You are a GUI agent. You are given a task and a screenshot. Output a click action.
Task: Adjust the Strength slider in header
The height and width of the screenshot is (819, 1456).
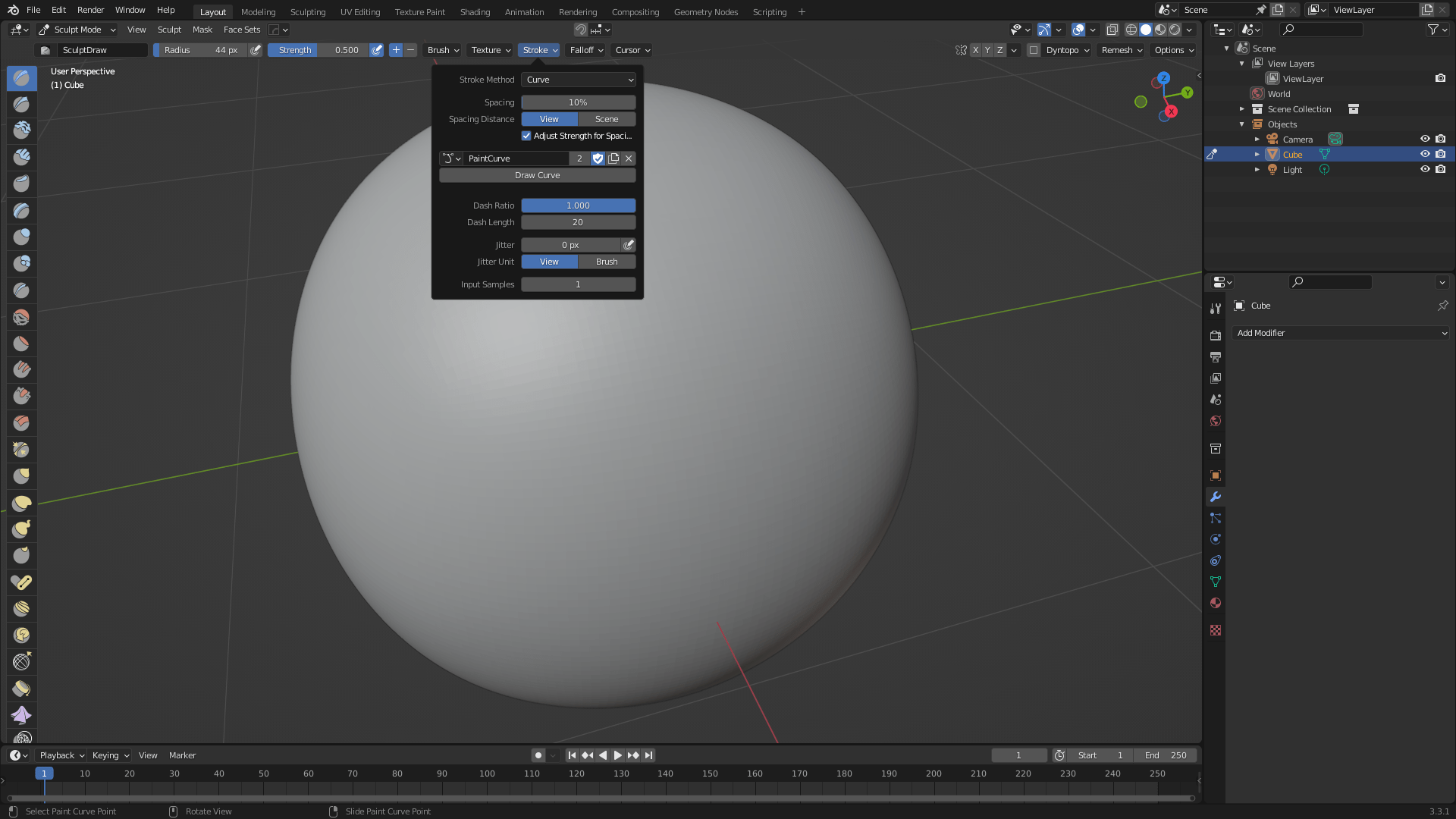click(318, 50)
